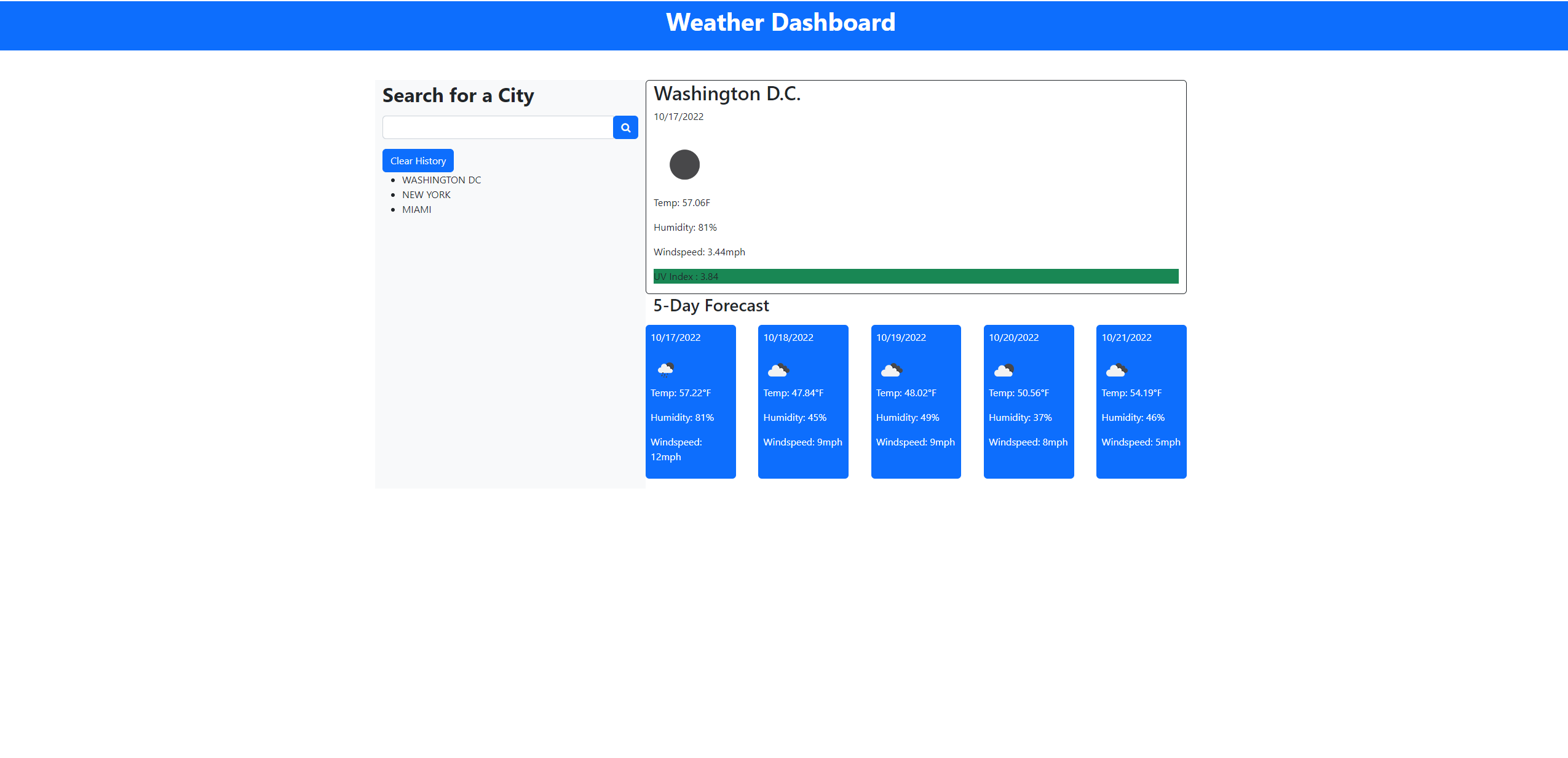1568x758 pixels.
Task: Click the 10/17/2022 date under Washington D.C.
Action: coord(678,116)
